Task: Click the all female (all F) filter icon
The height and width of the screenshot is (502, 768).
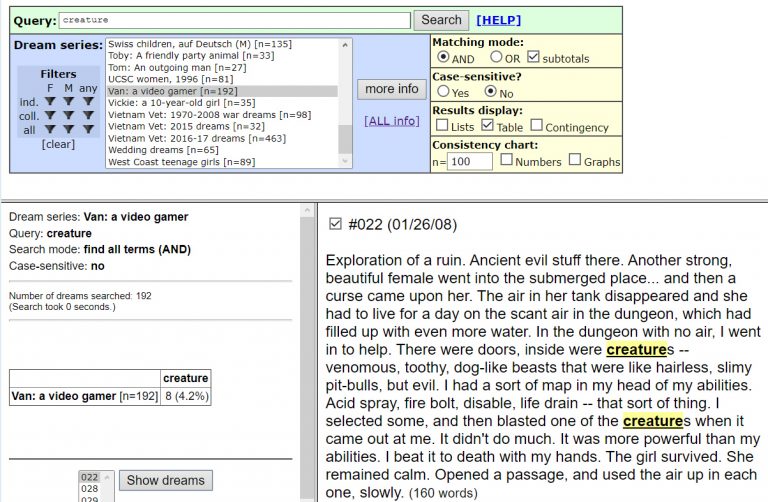Action: coord(51,129)
